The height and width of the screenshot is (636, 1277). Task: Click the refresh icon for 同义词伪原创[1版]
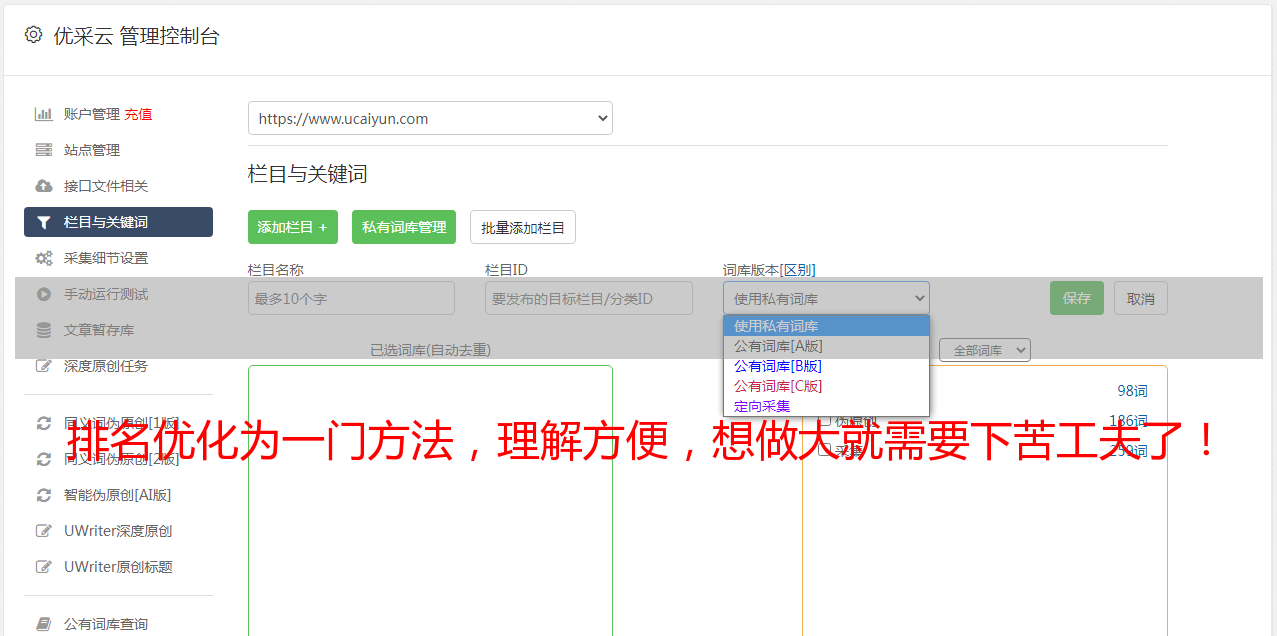pos(44,423)
